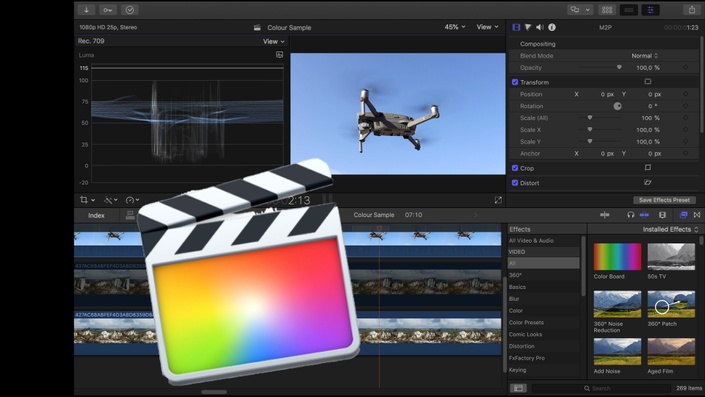Open the enhancement wand dropdown
Viewport: 705px width, 397px height.
[x=111, y=200]
